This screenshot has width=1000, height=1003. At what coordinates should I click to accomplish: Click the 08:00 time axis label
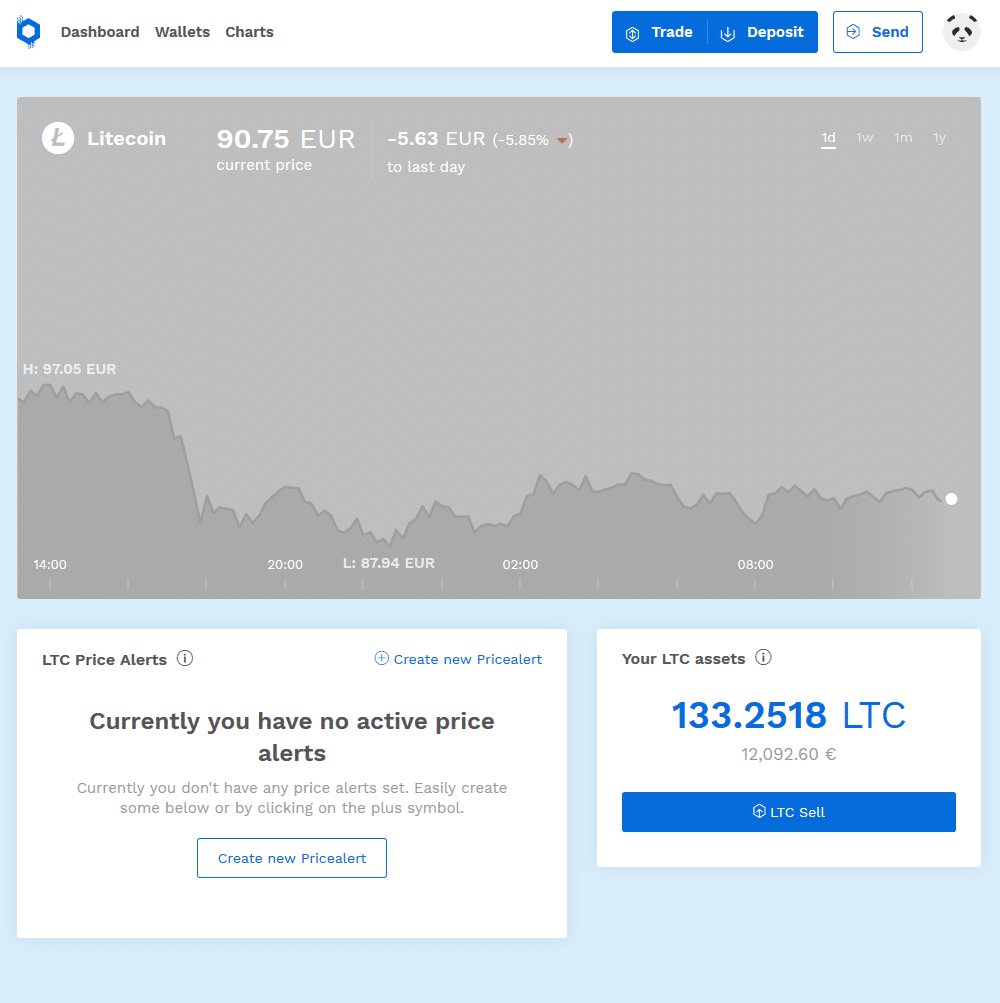point(756,565)
